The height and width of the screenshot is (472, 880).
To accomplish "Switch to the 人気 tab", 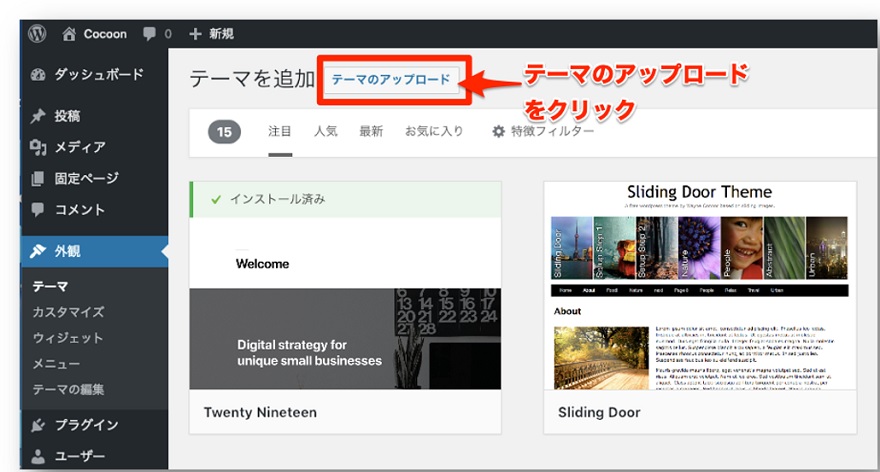I will click(326, 132).
